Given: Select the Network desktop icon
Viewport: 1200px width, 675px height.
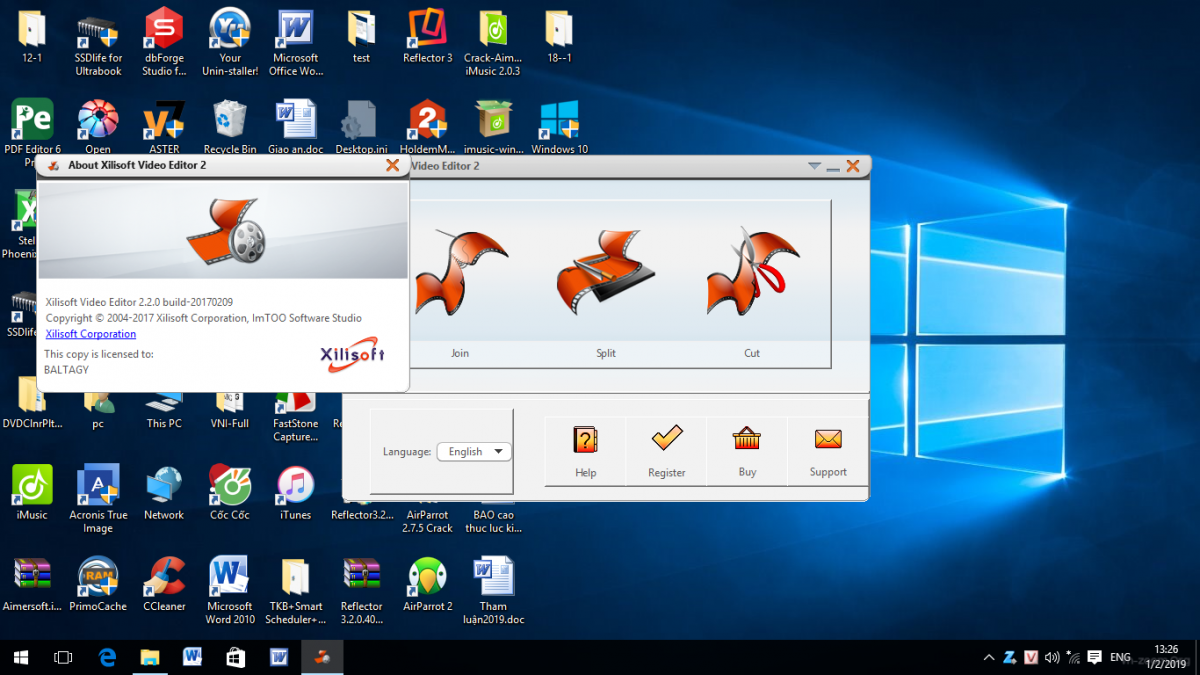Looking at the screenshot, I should click(x=164, y=493).
